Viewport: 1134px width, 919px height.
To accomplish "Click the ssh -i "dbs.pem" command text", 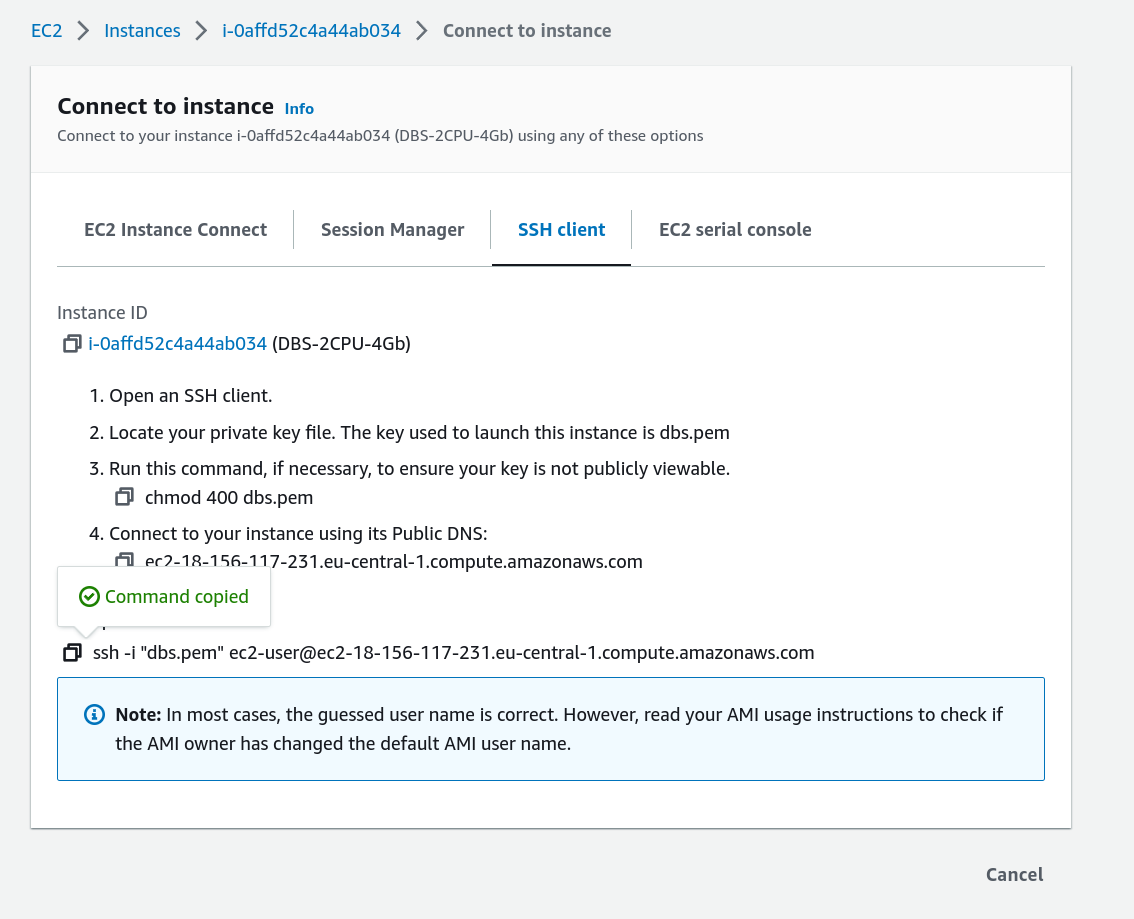I will coord(453,653).
